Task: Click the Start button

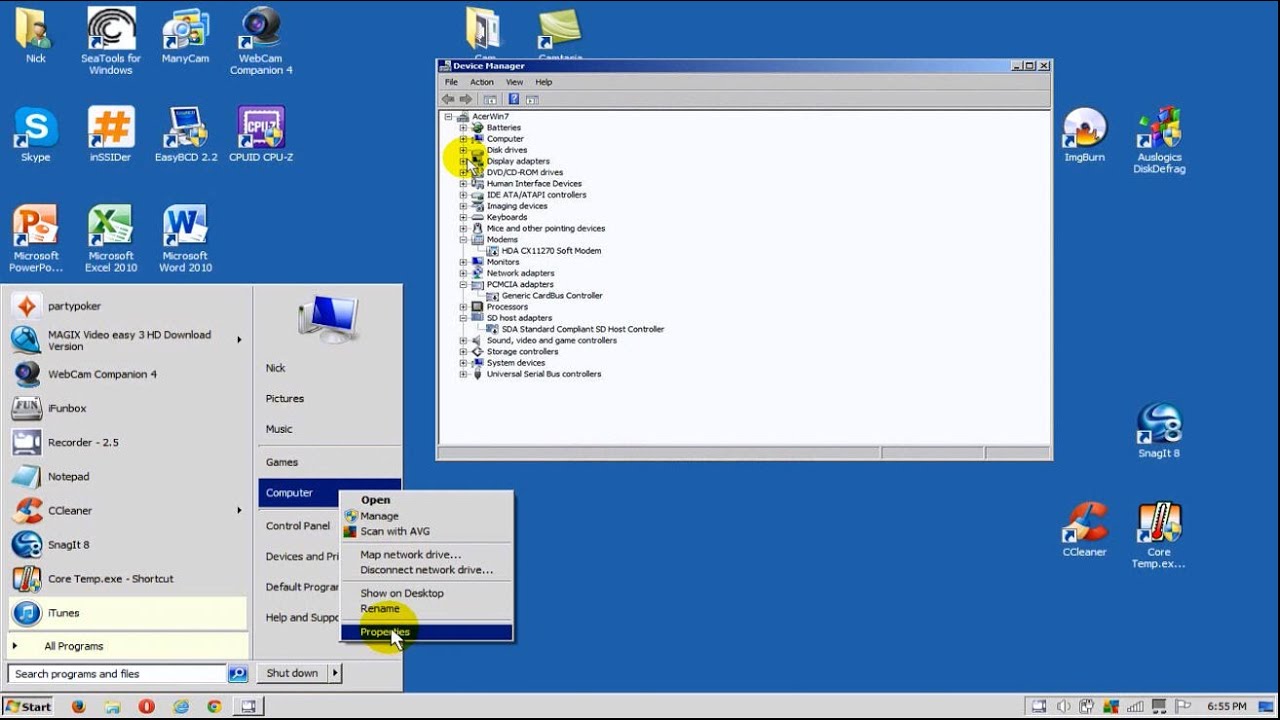Action: (28, 706)
